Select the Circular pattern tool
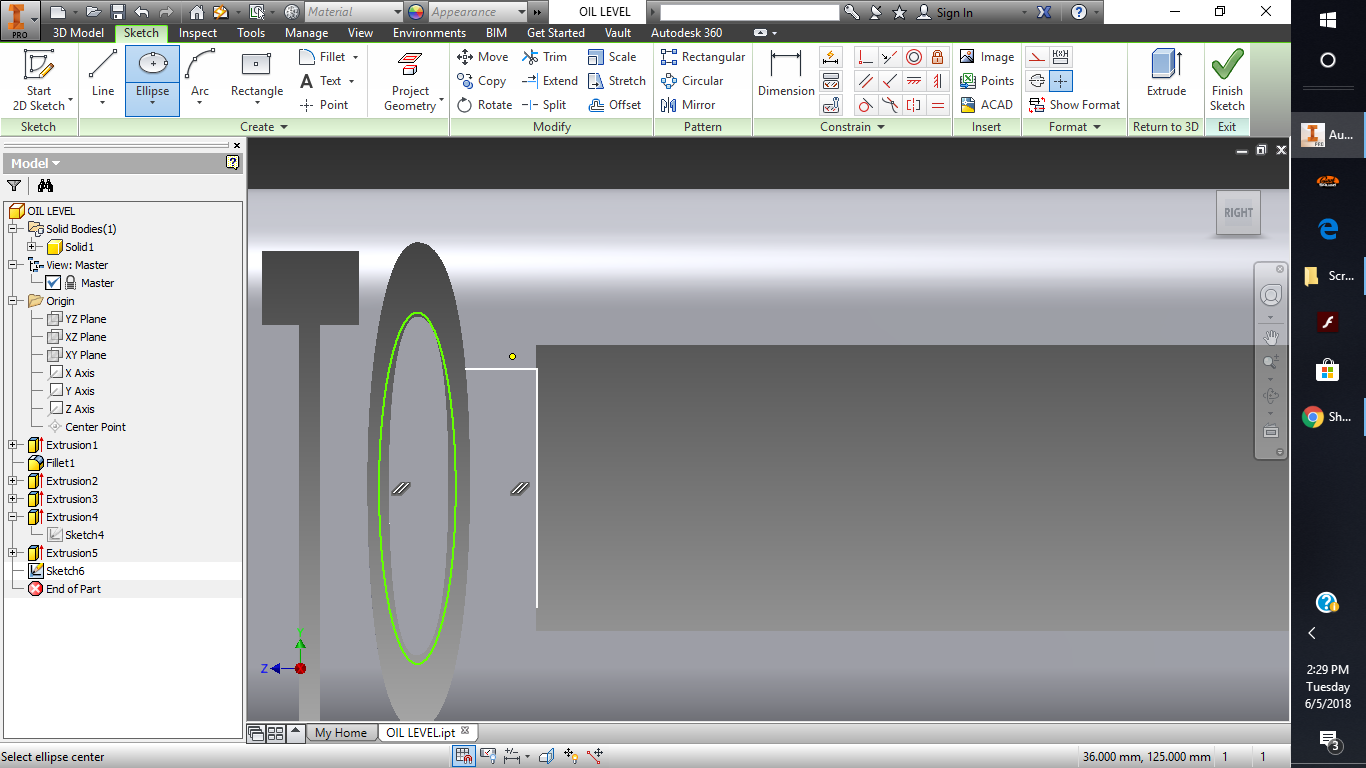1366x768 pixels. tap(692, 81)
